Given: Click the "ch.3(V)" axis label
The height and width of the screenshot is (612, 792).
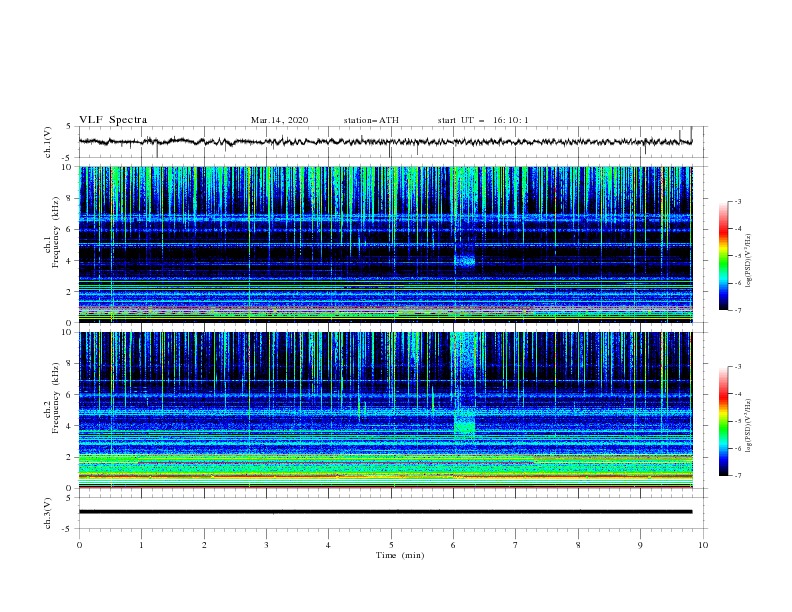Looking at the screenshot, I should click(x=48, y=513).
